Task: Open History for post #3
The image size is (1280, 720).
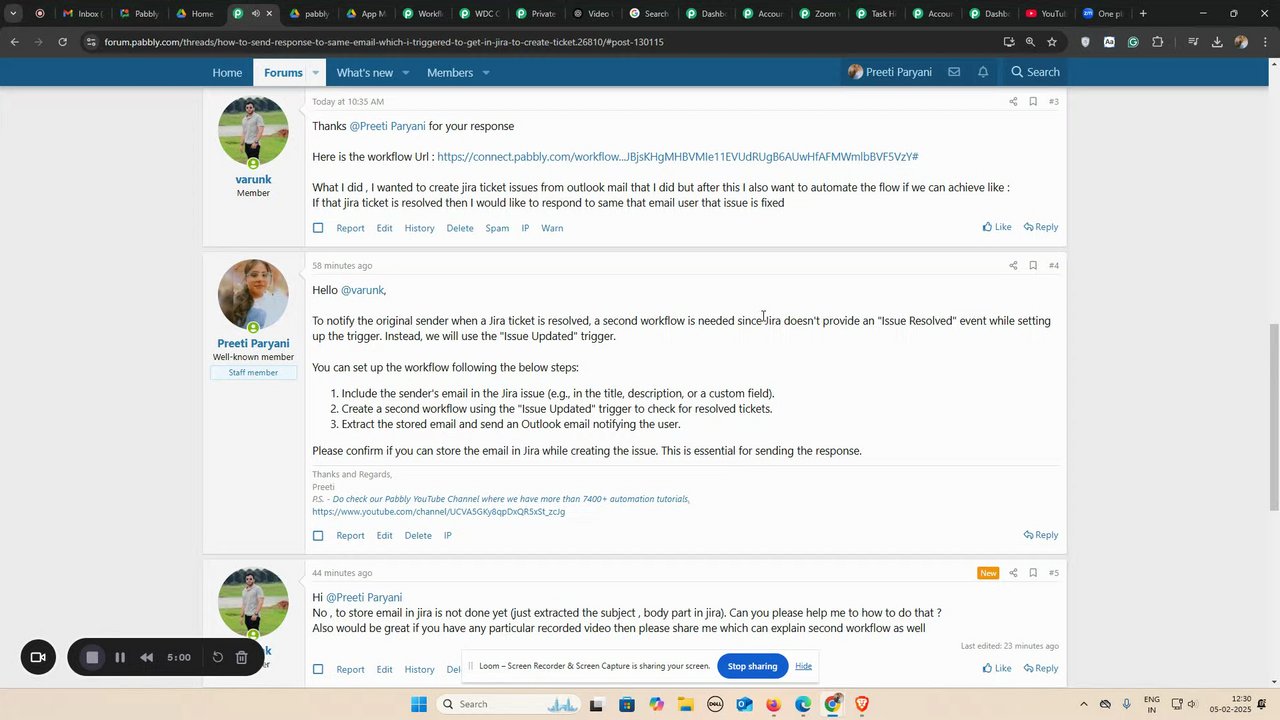Action: 419,228
